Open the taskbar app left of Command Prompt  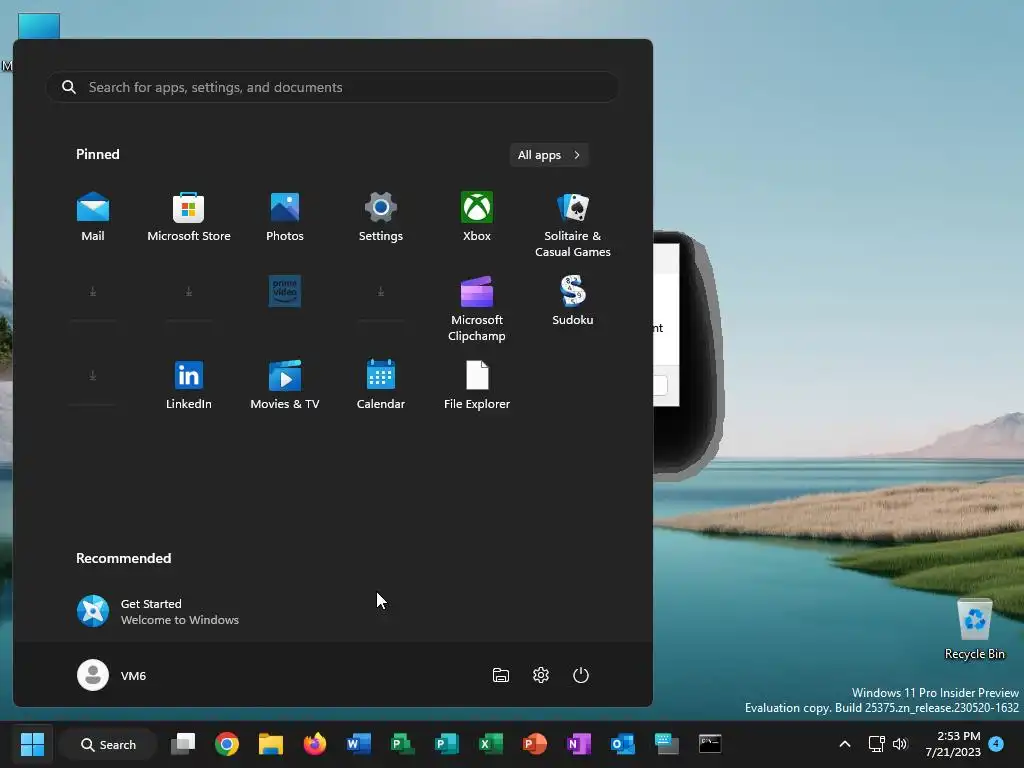tap(666, 744)
